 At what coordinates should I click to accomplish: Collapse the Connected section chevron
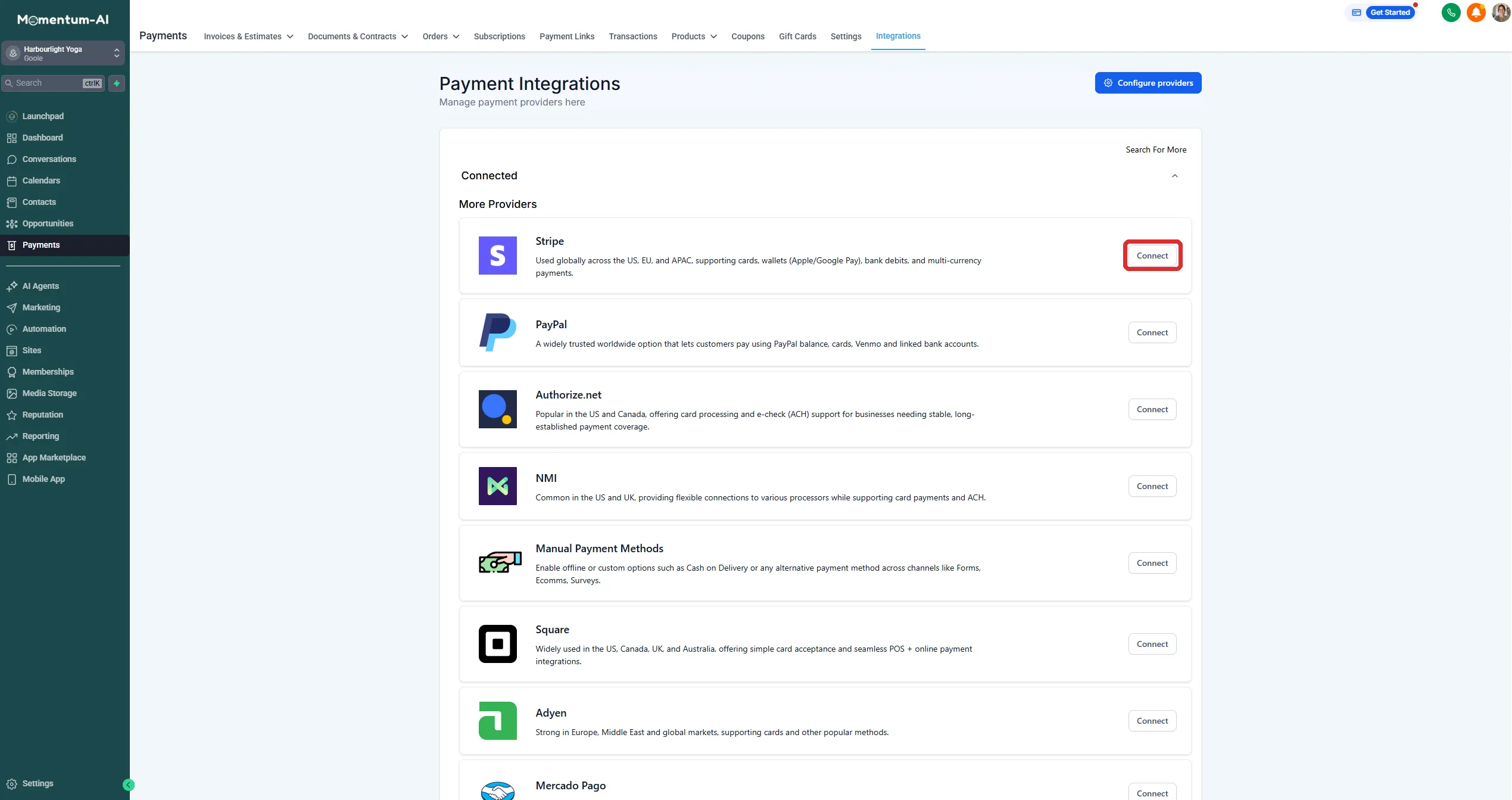click(x=1174, y=176)
